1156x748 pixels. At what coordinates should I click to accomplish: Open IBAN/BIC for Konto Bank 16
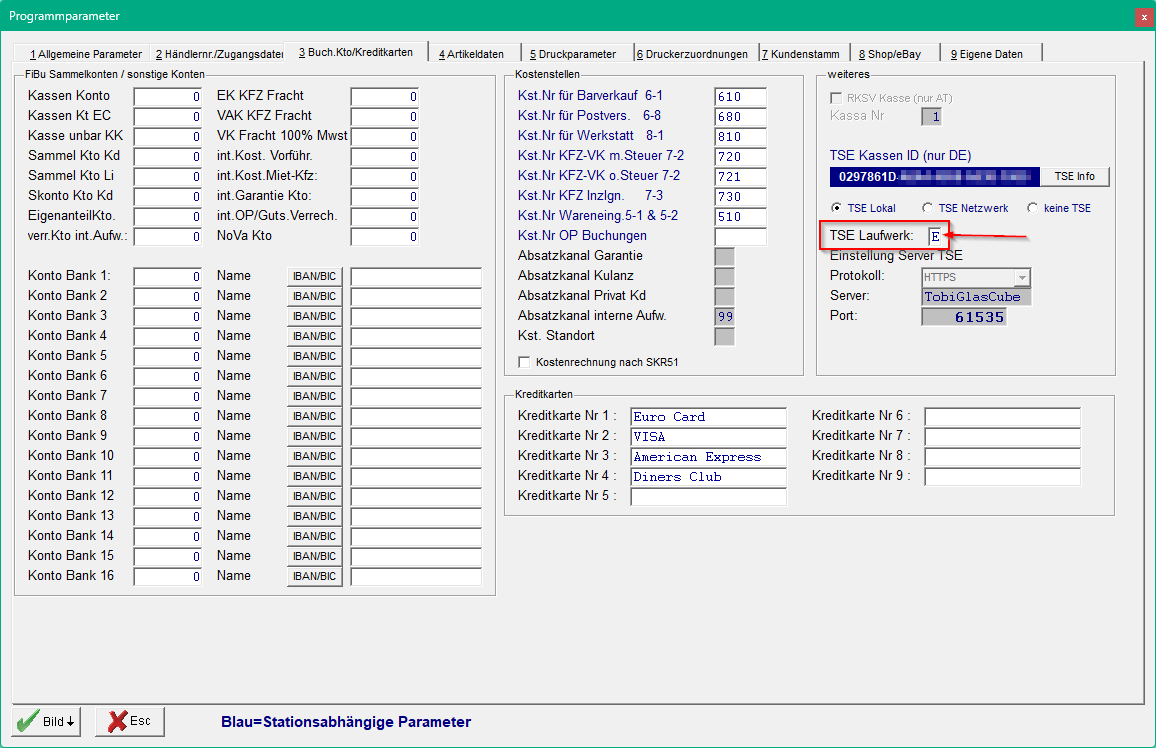(314, 576)
